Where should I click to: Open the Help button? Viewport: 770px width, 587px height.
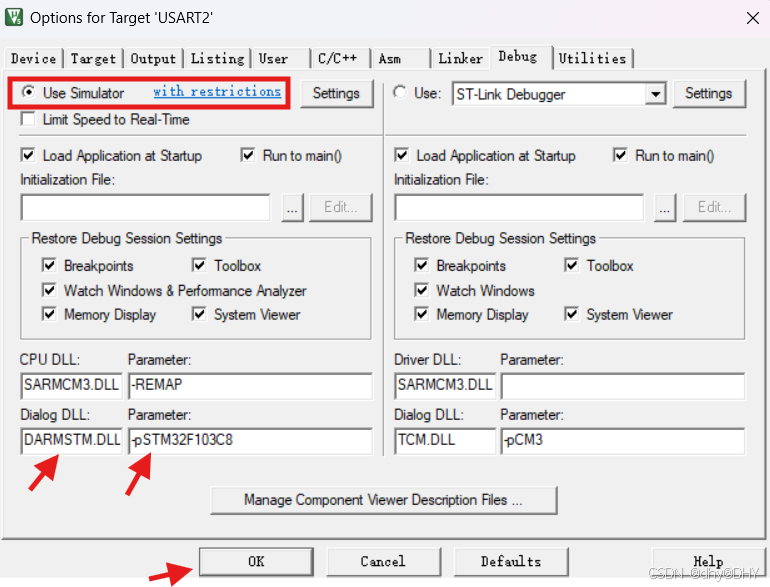tap(708, 561)
